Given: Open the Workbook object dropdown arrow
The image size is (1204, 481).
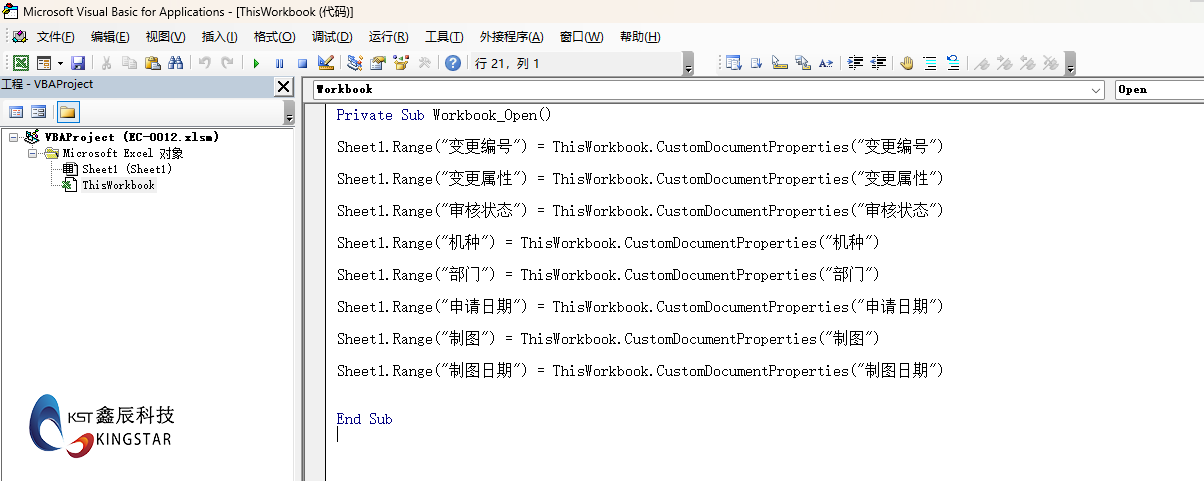Looking at the screenshot, I should 1097,90.
